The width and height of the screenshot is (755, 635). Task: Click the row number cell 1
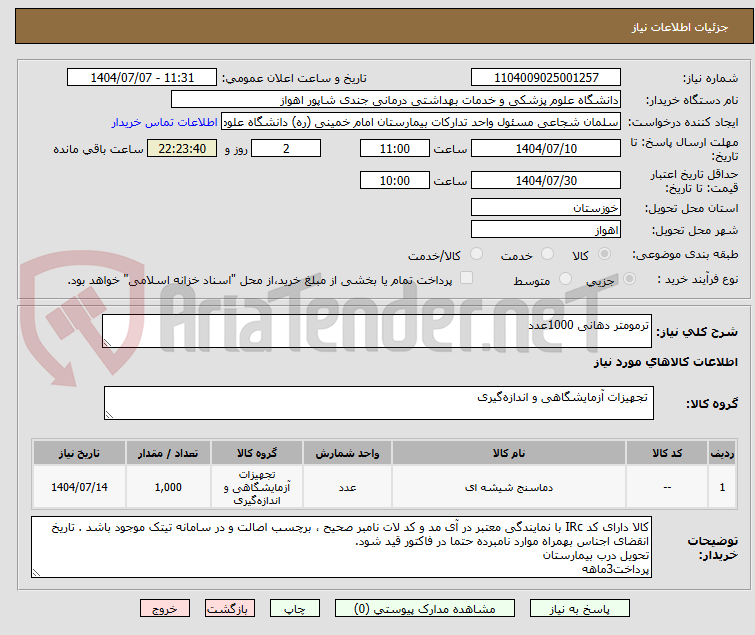pyautogui.click(x=722, y=487)
